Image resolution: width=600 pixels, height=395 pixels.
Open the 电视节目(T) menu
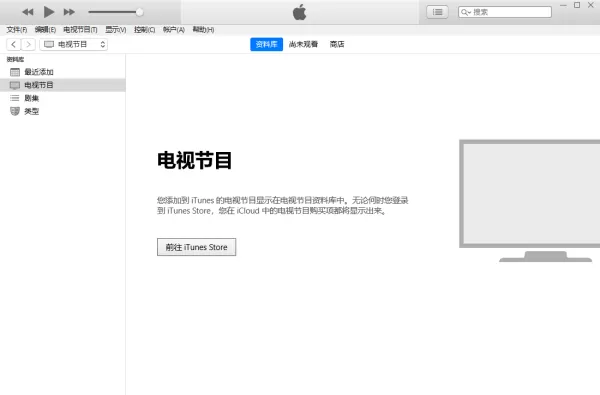[x=80, y=29]
